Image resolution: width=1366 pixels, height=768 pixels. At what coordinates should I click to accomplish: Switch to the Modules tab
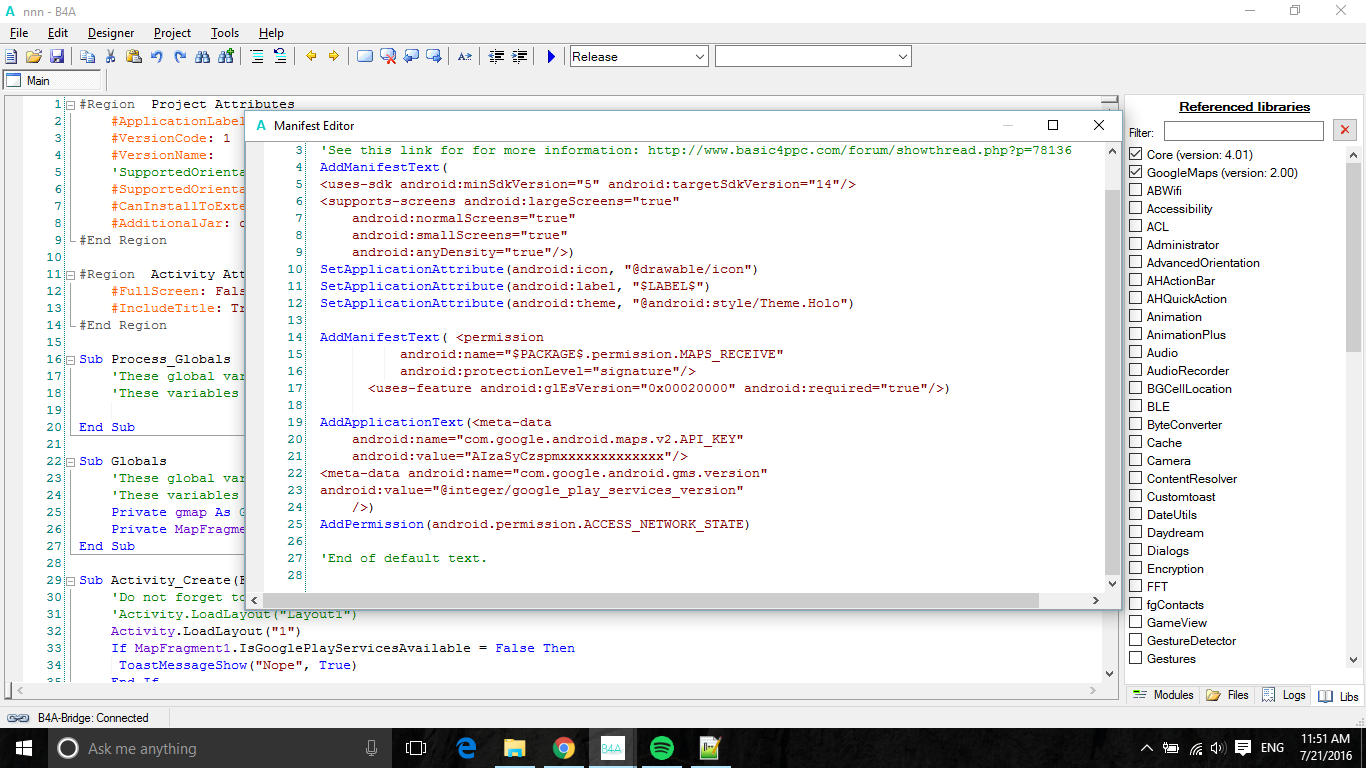pyautogui.click(x=1163, y=695)
